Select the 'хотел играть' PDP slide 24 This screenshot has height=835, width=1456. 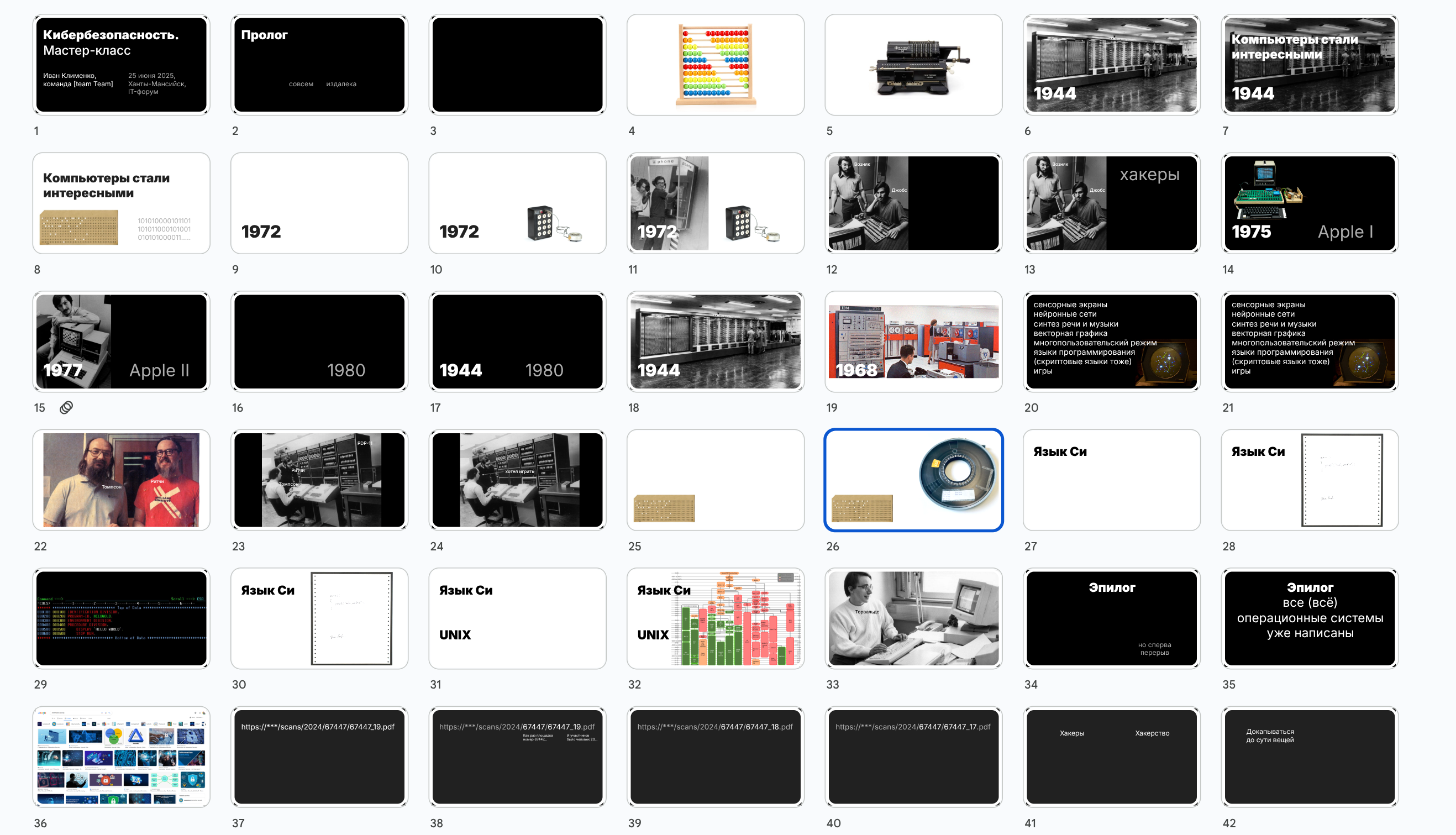tap(517, 480)
